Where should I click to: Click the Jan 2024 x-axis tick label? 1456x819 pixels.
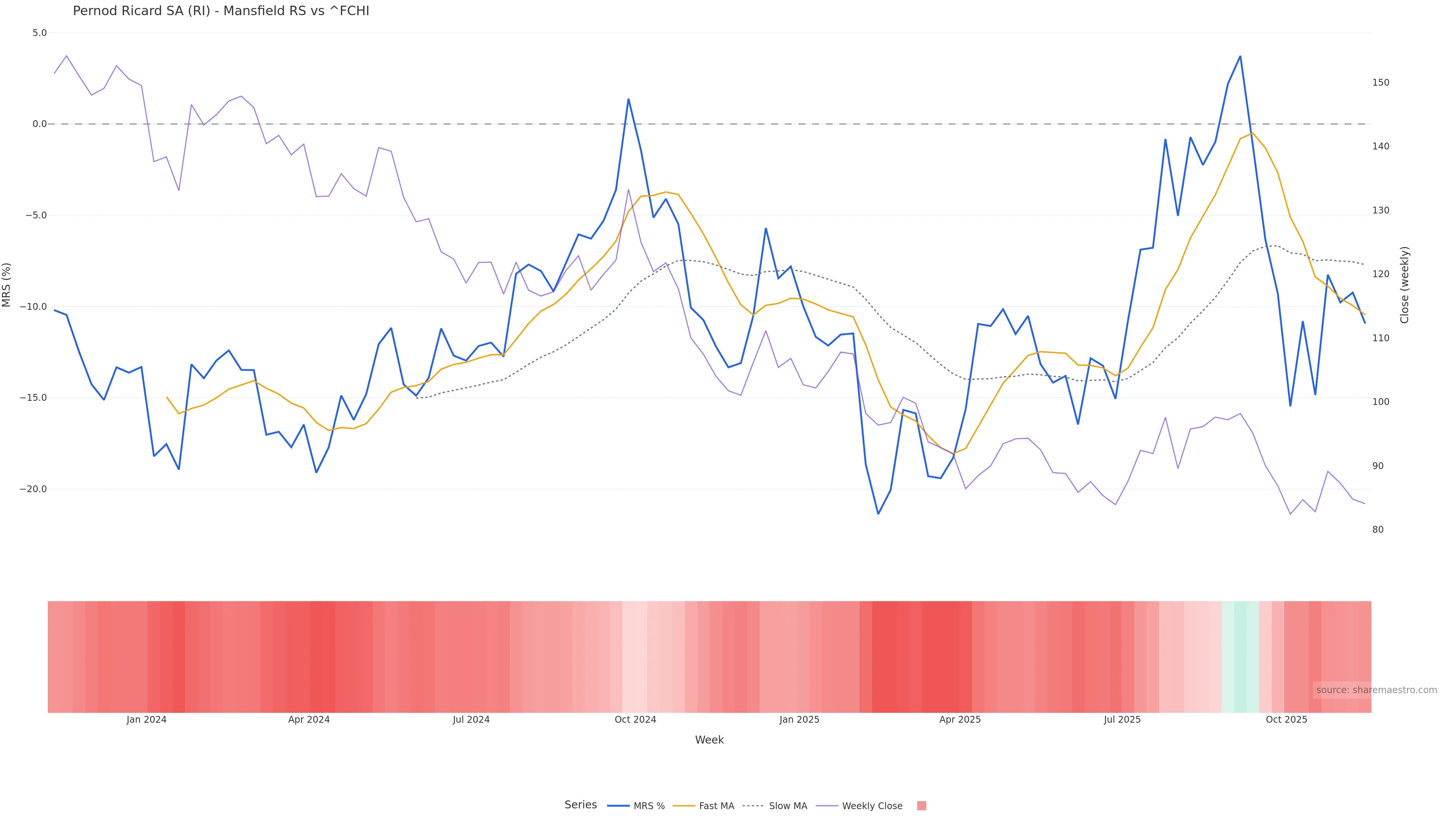coord(146,720)
